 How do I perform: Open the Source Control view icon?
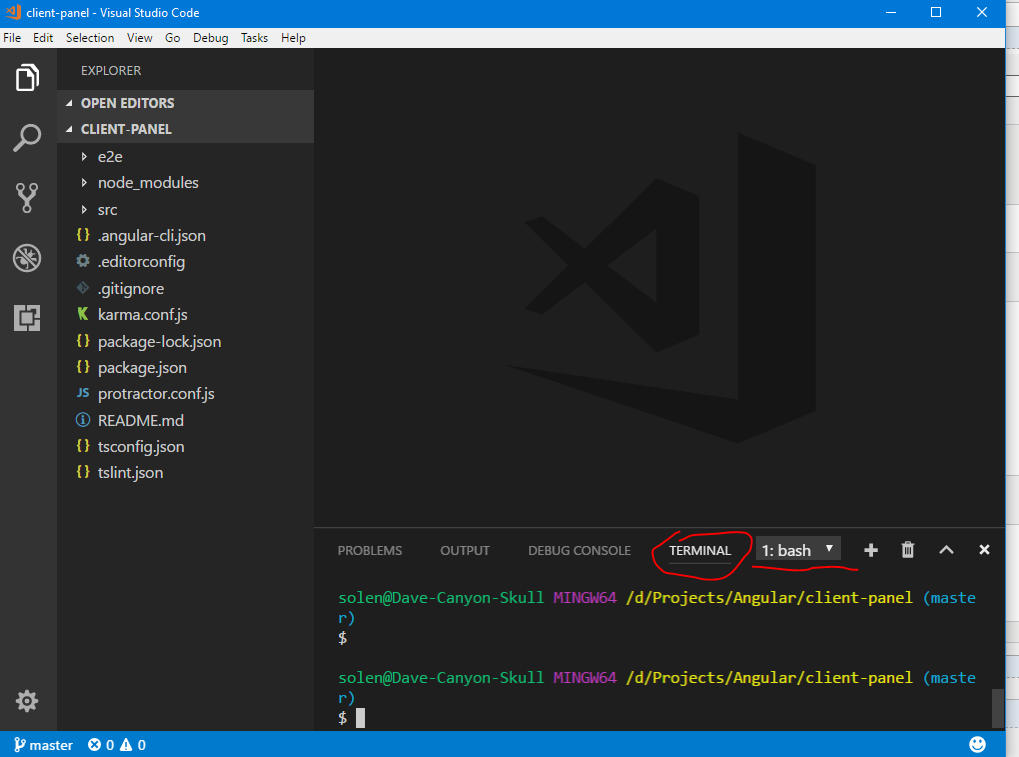[27, 198]
